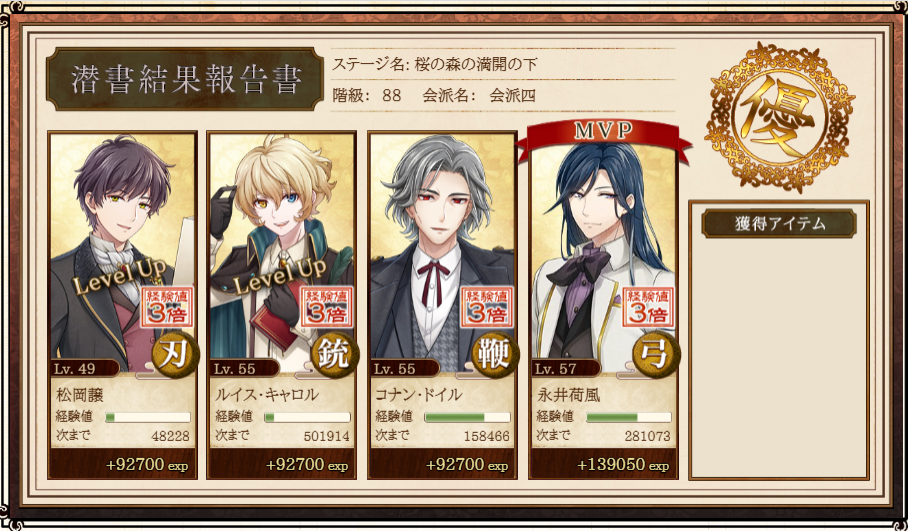The width and height of the screenshot is (908, 531).
Task: Click the 潜書結果報告書 title banner
Action: pyautogui.click(x=185, y=79)
